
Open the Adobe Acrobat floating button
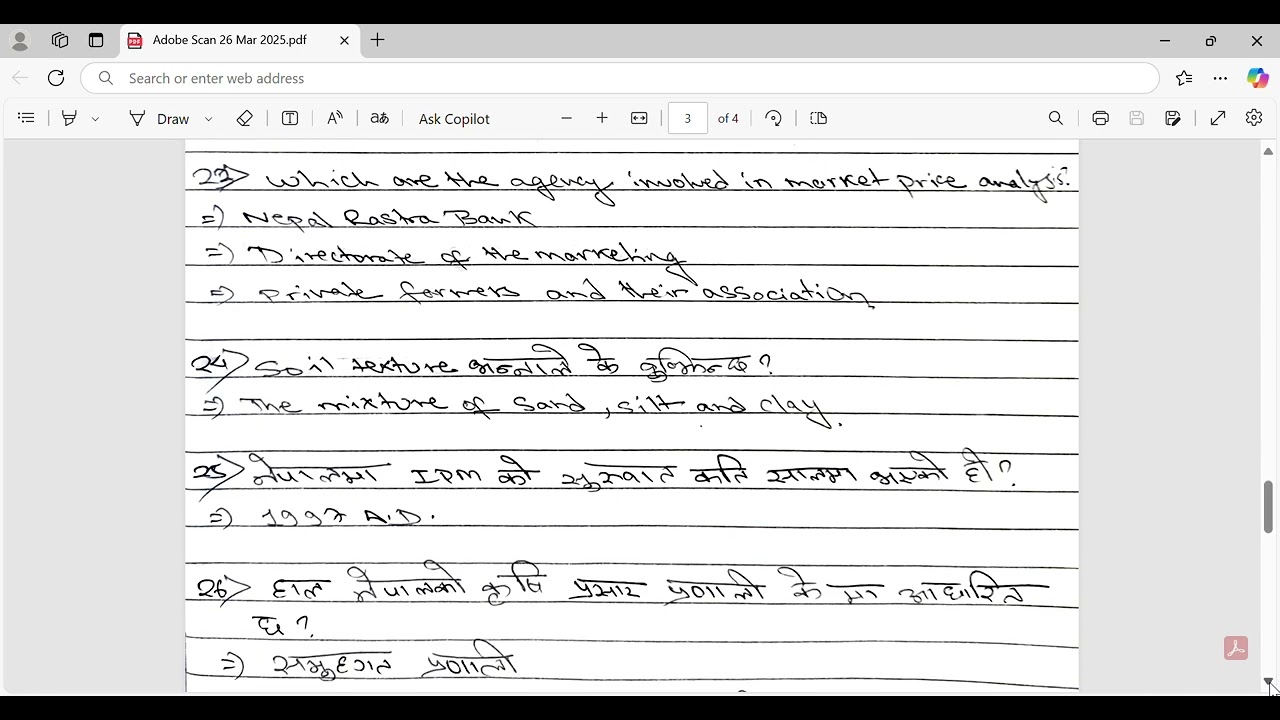(1236, 648)
